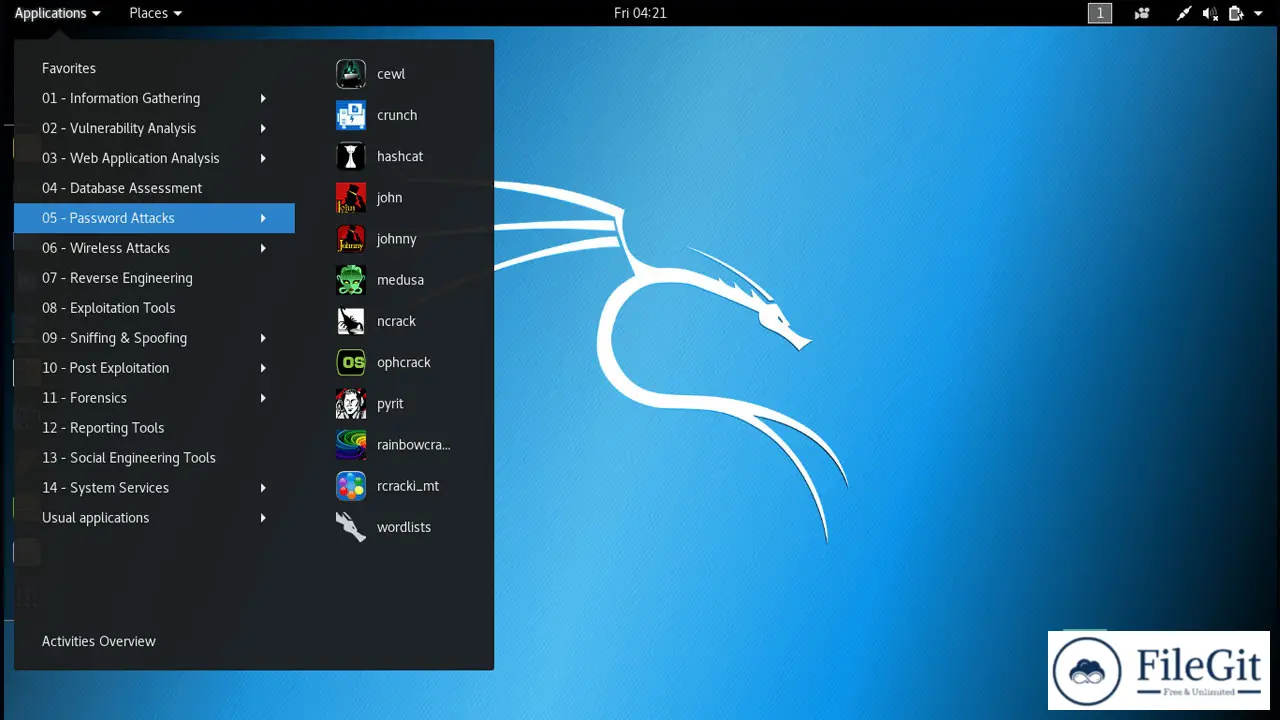Click the ncrack text label

(396, 321)
